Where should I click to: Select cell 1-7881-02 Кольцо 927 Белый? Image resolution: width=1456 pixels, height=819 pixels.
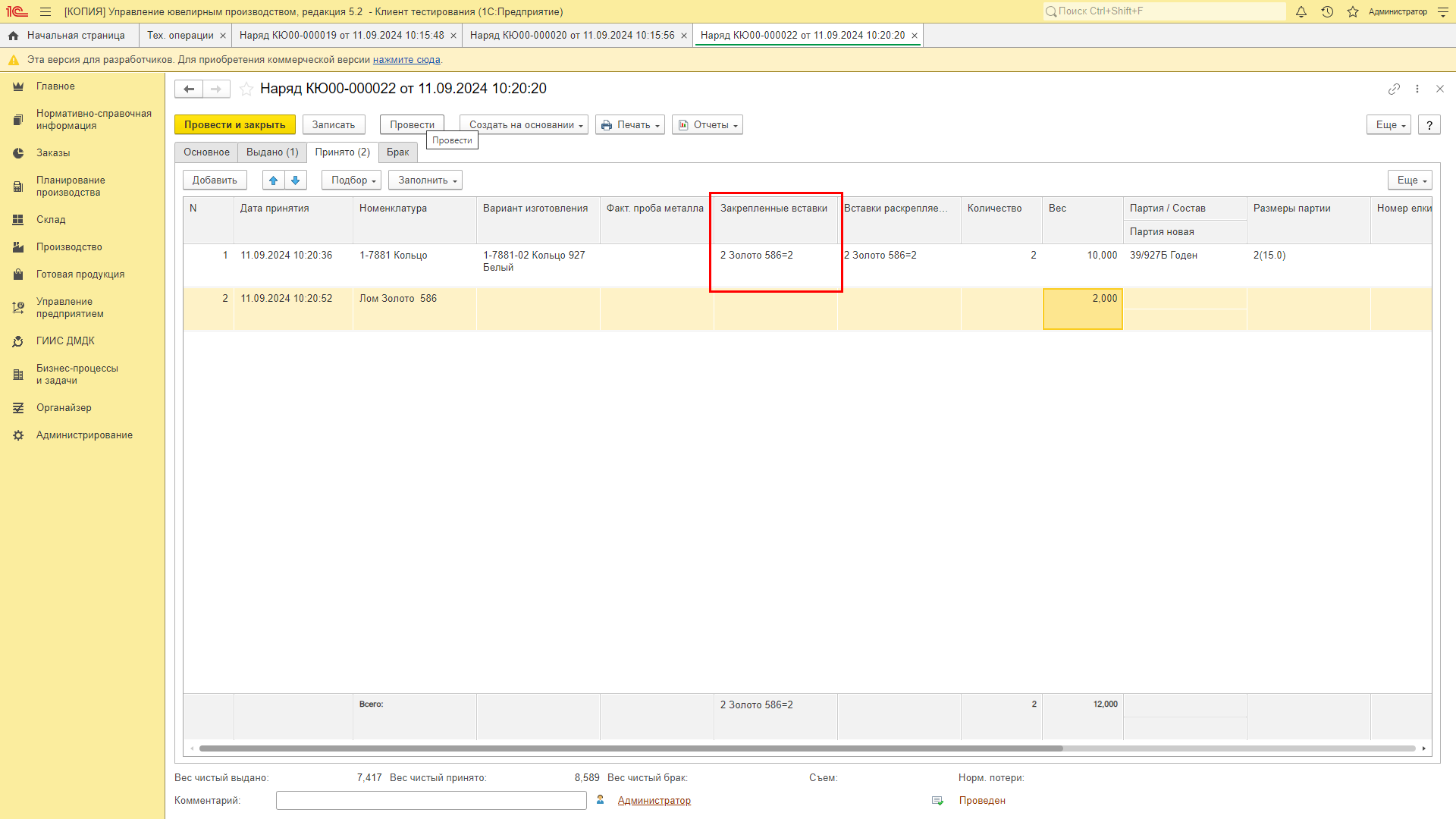[538, 265]
